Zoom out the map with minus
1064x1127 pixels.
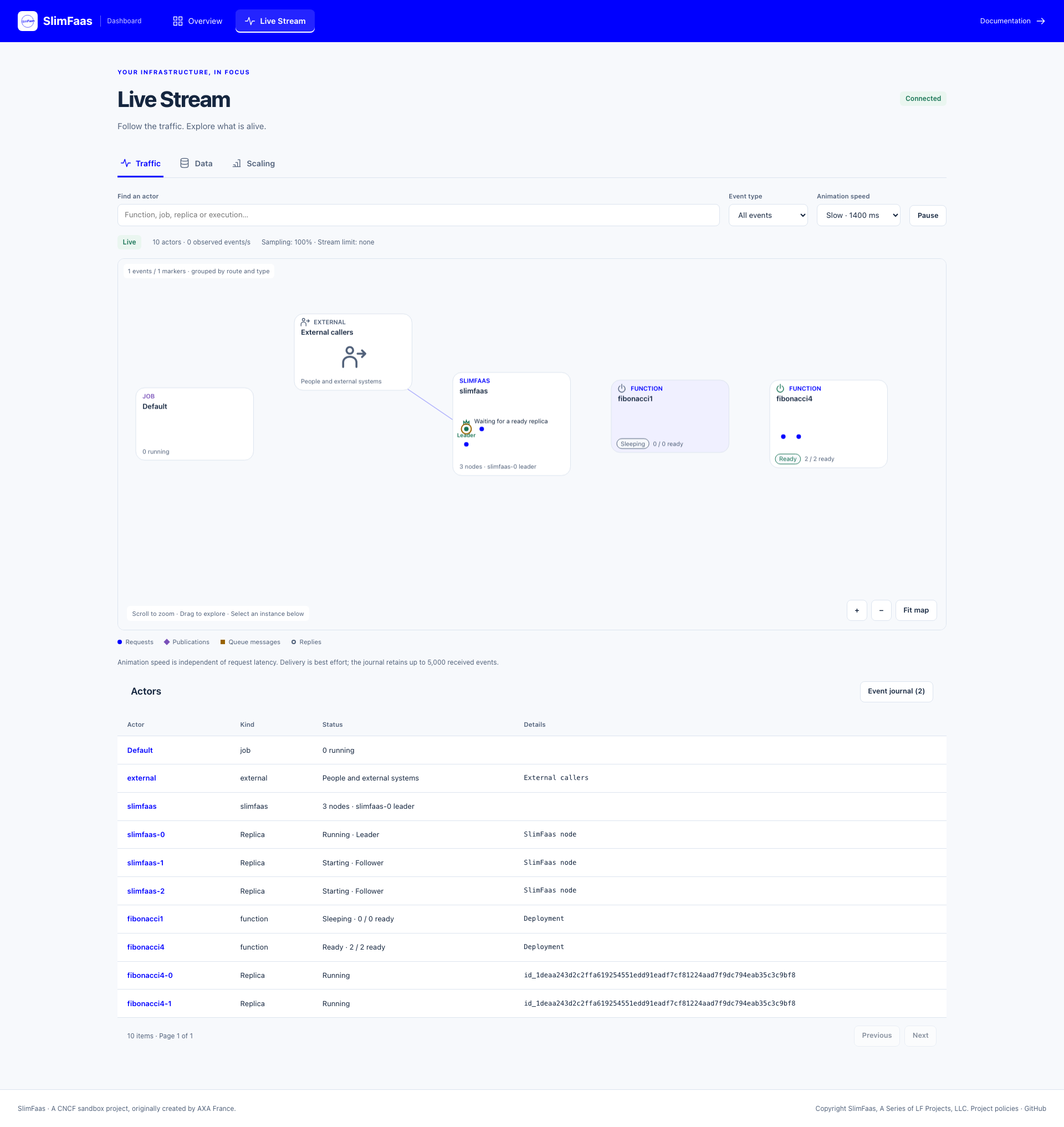point(881,610)
